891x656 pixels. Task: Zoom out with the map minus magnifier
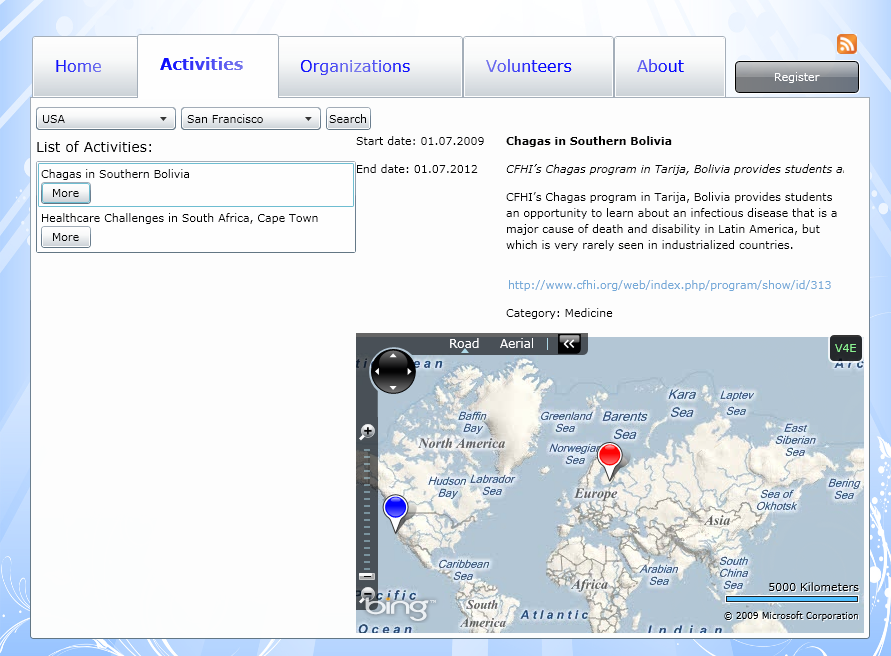[x=367, y=595]
